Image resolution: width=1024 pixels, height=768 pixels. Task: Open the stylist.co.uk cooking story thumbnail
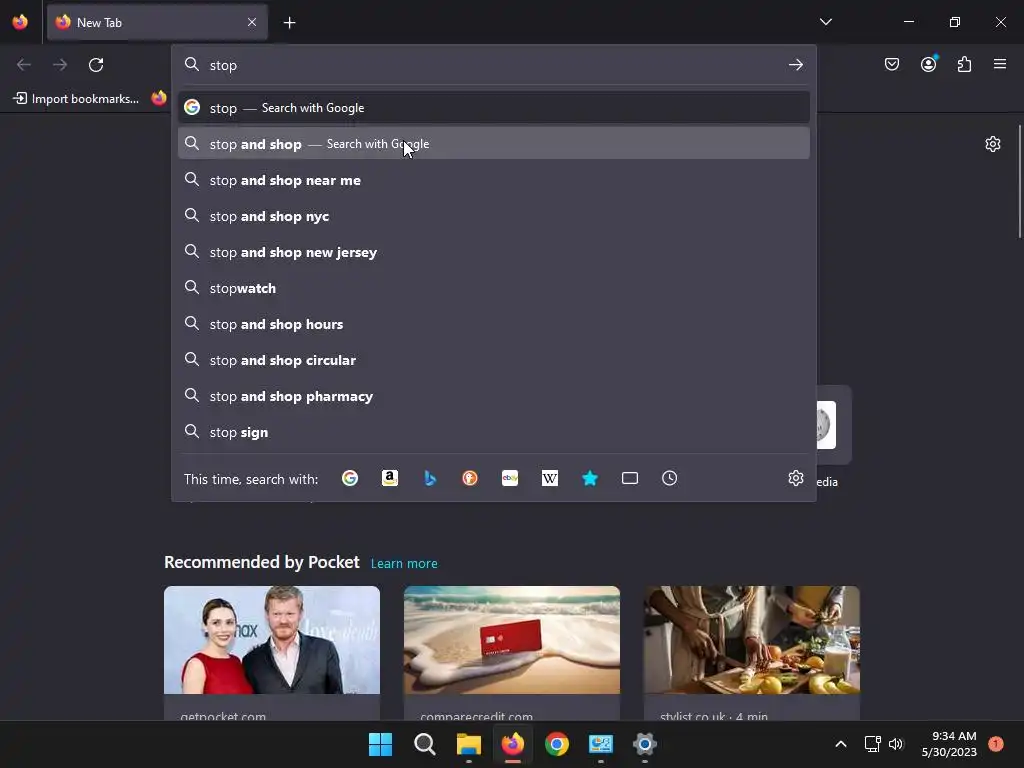pyautogui.click(x=752, y=640)
